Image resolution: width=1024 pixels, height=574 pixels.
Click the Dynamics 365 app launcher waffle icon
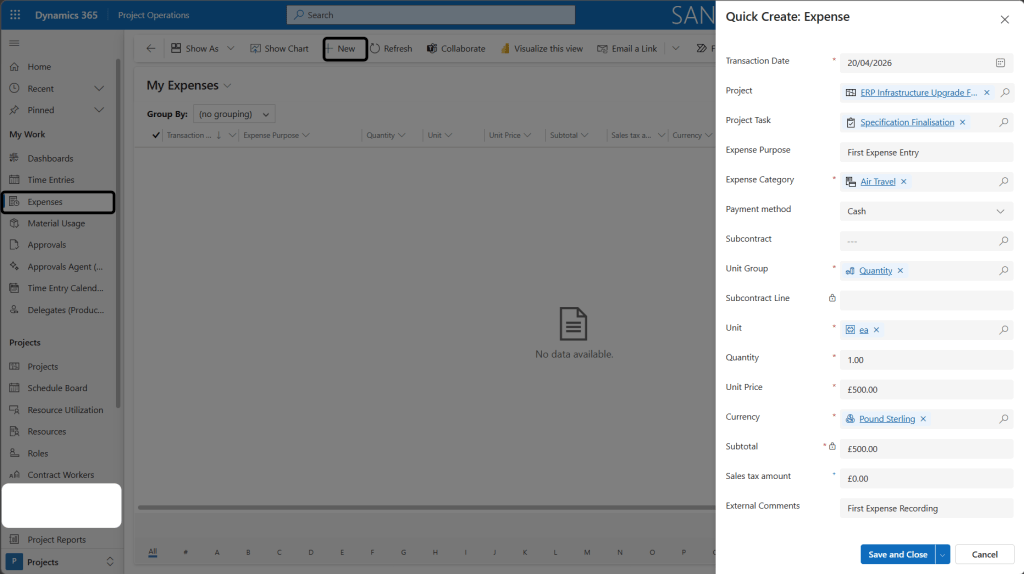pos(15,15)
